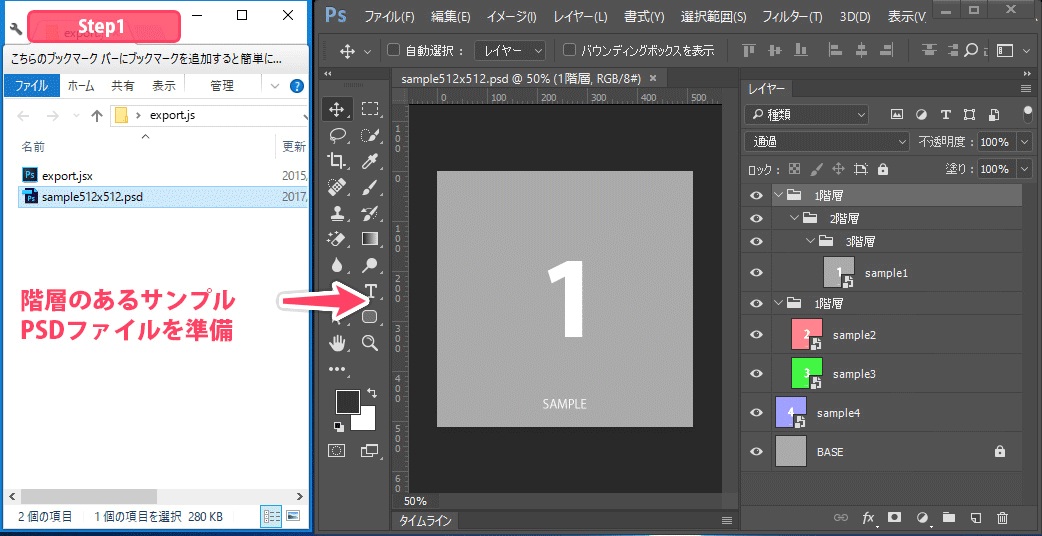Click Lock all padlock icon in lock row
1042x536 pixels.
[883, 169]
